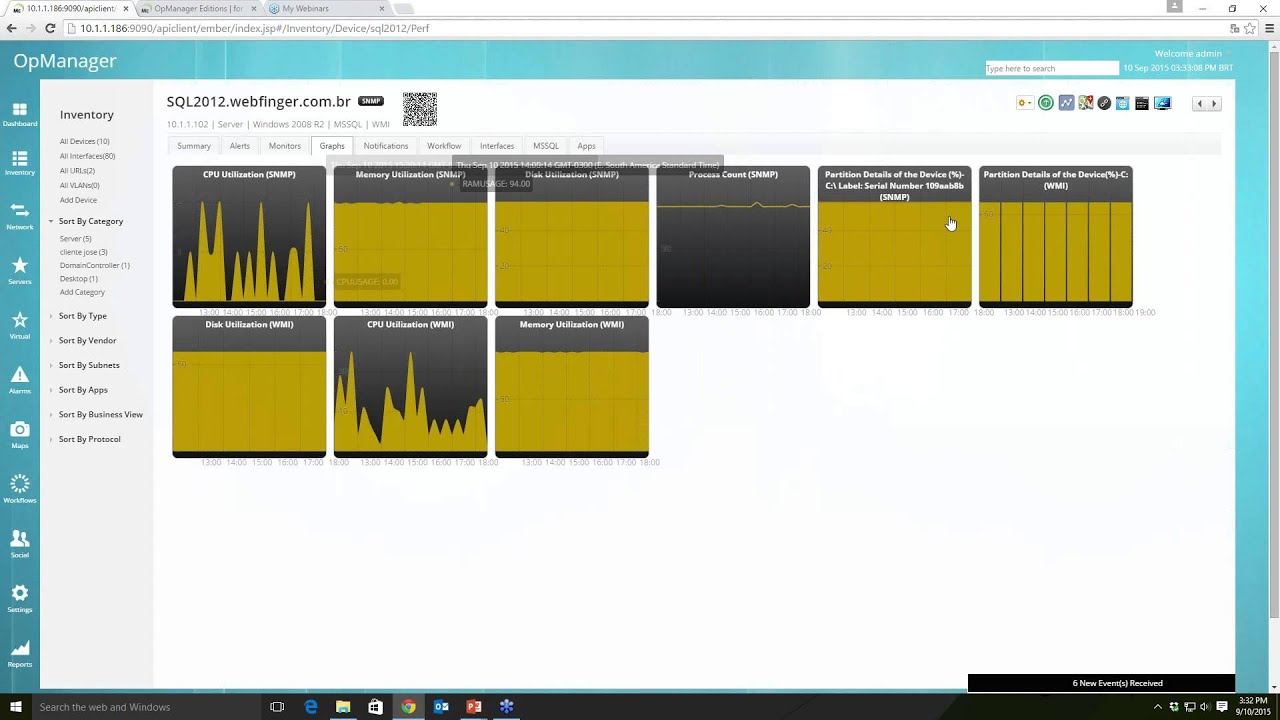Image resolution: width=1280 pixels, height=720 pixels.
Task: Open the Social sidebar section
Action: 20,543
